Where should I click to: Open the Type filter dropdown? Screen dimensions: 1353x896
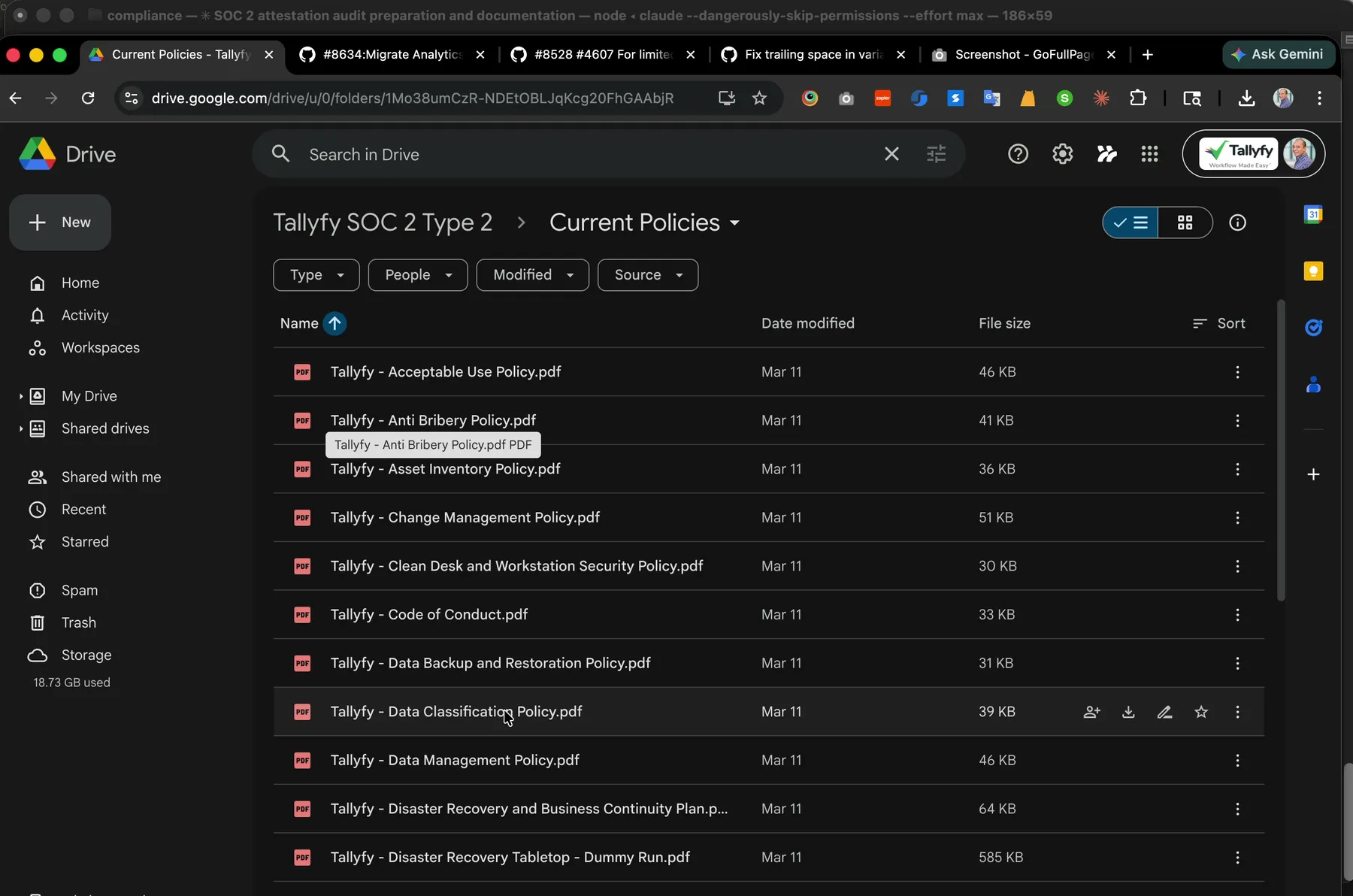pos(316,275)
